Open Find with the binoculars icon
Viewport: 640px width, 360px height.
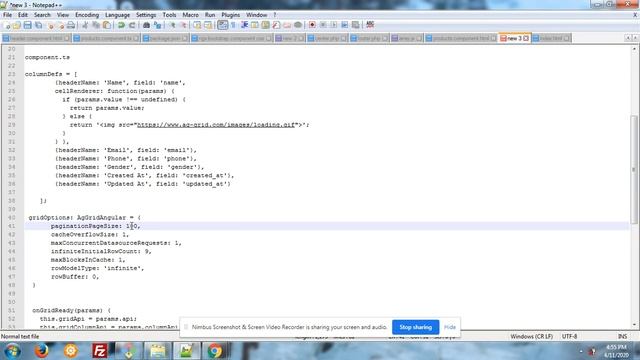[146, 25]
